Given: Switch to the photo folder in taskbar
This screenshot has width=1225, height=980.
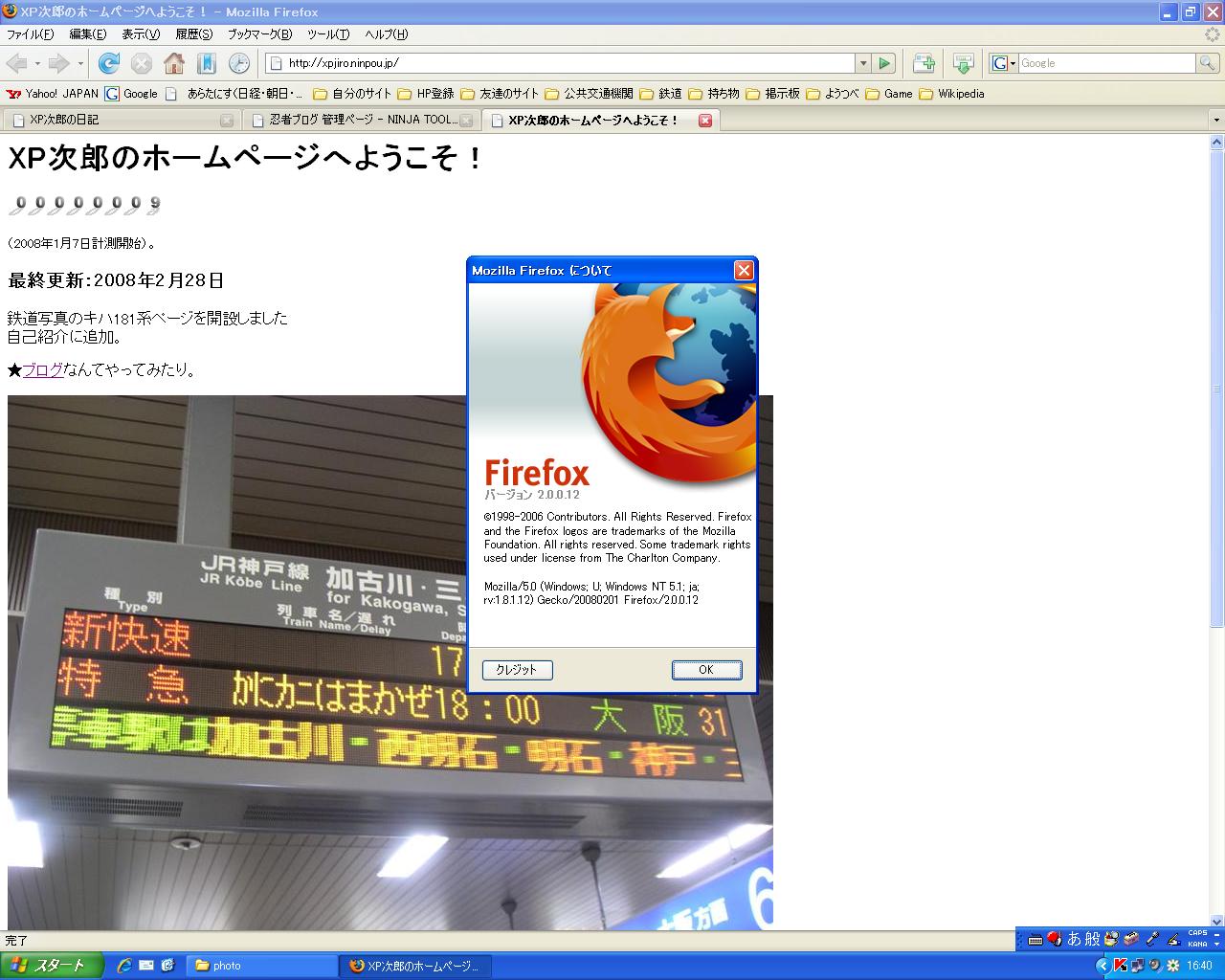Looking at the screenshot, I should coord(261,966).
